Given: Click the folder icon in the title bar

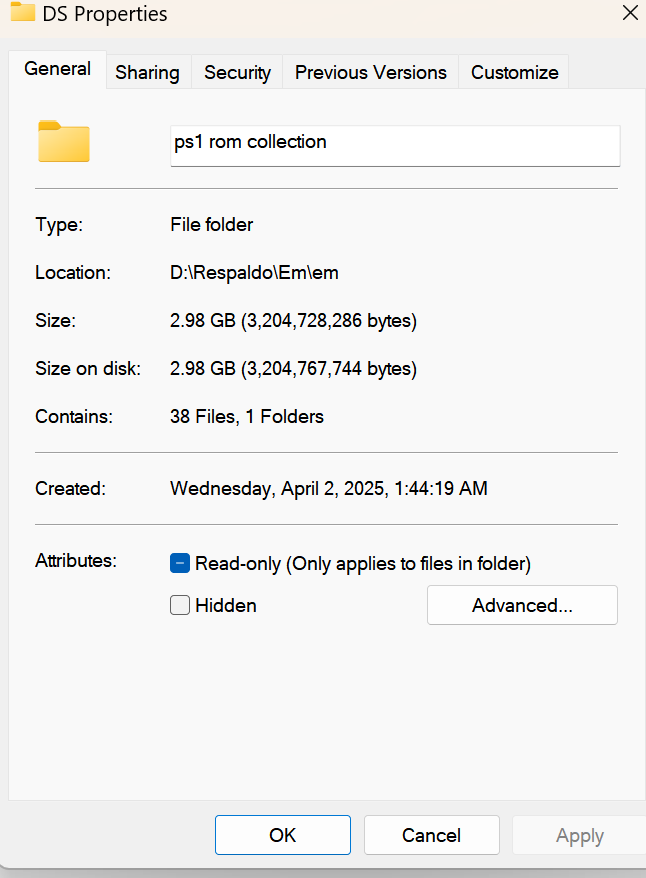Looking at the screenshot, I should 22,12.
